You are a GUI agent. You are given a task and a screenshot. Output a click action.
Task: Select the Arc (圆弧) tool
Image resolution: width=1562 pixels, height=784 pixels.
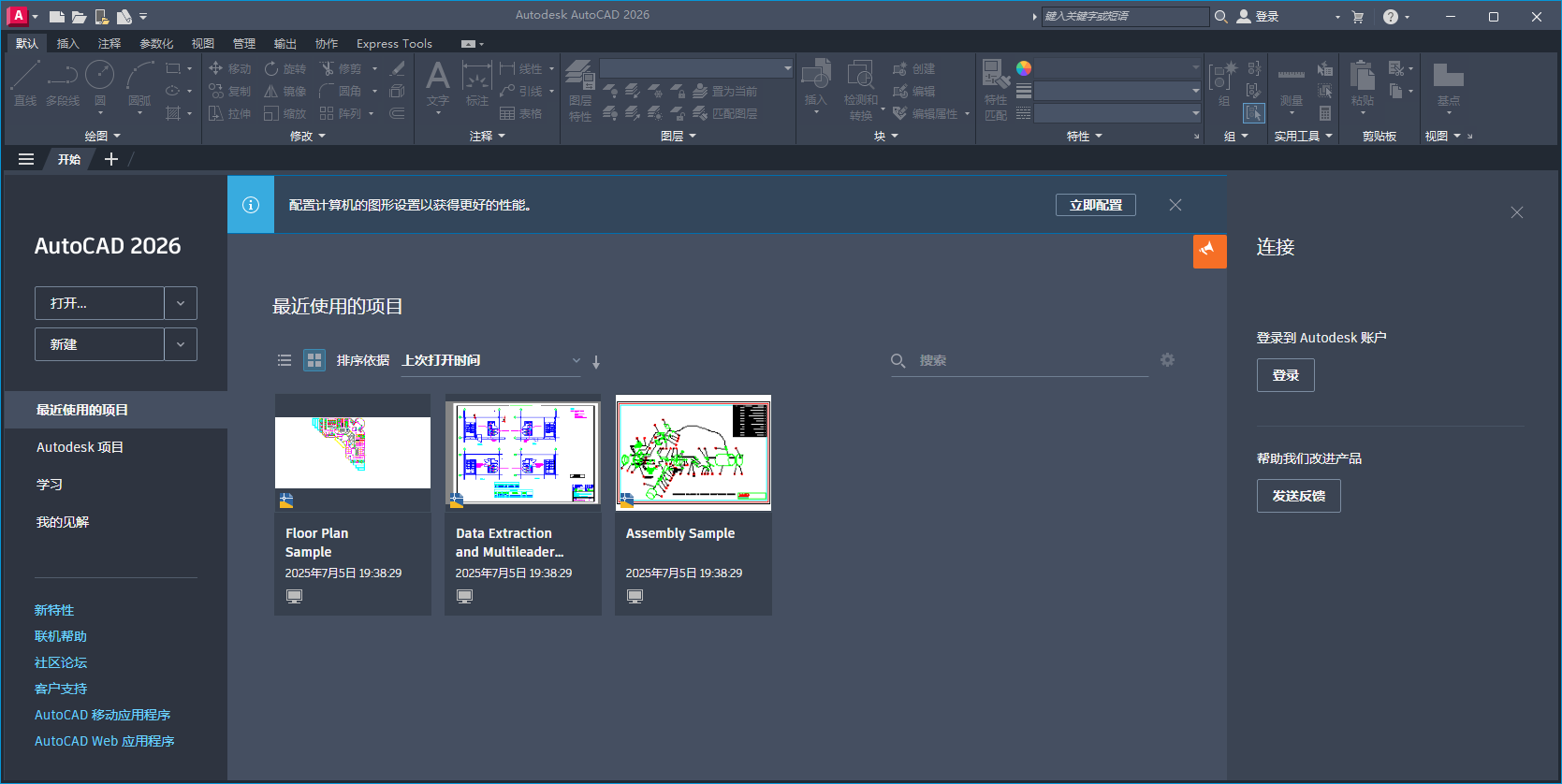pyautogui.click(x=140, y=82)
